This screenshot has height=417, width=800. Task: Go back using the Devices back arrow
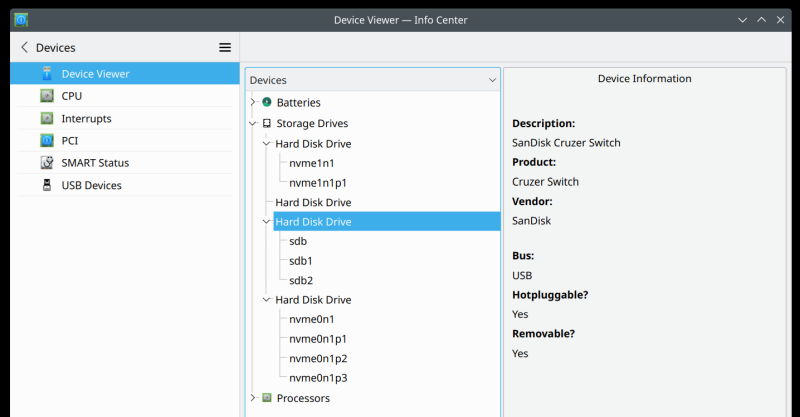tap(24, 47)
